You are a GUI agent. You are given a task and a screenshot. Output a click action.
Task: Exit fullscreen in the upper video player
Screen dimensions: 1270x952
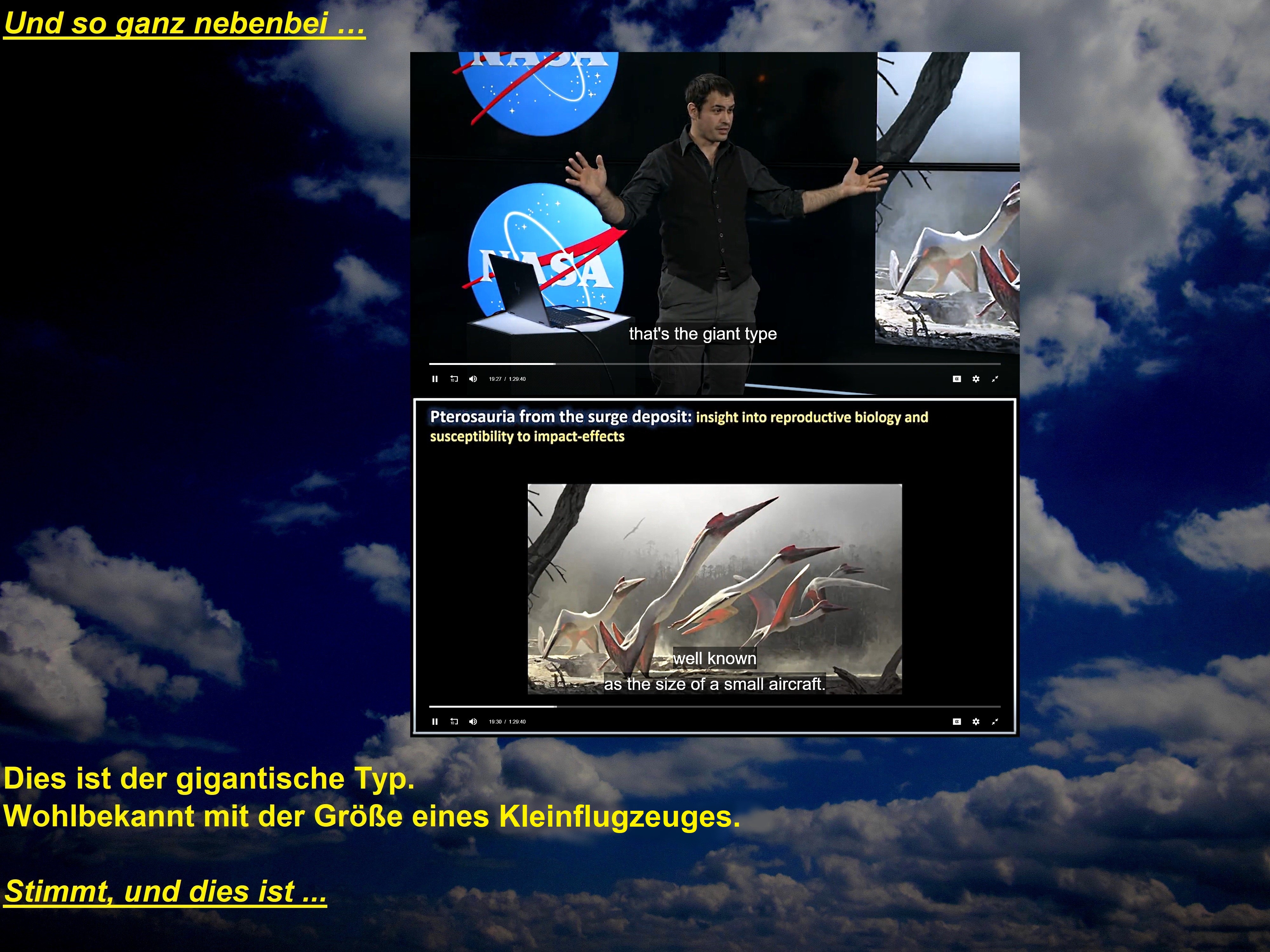click(995, 379)
